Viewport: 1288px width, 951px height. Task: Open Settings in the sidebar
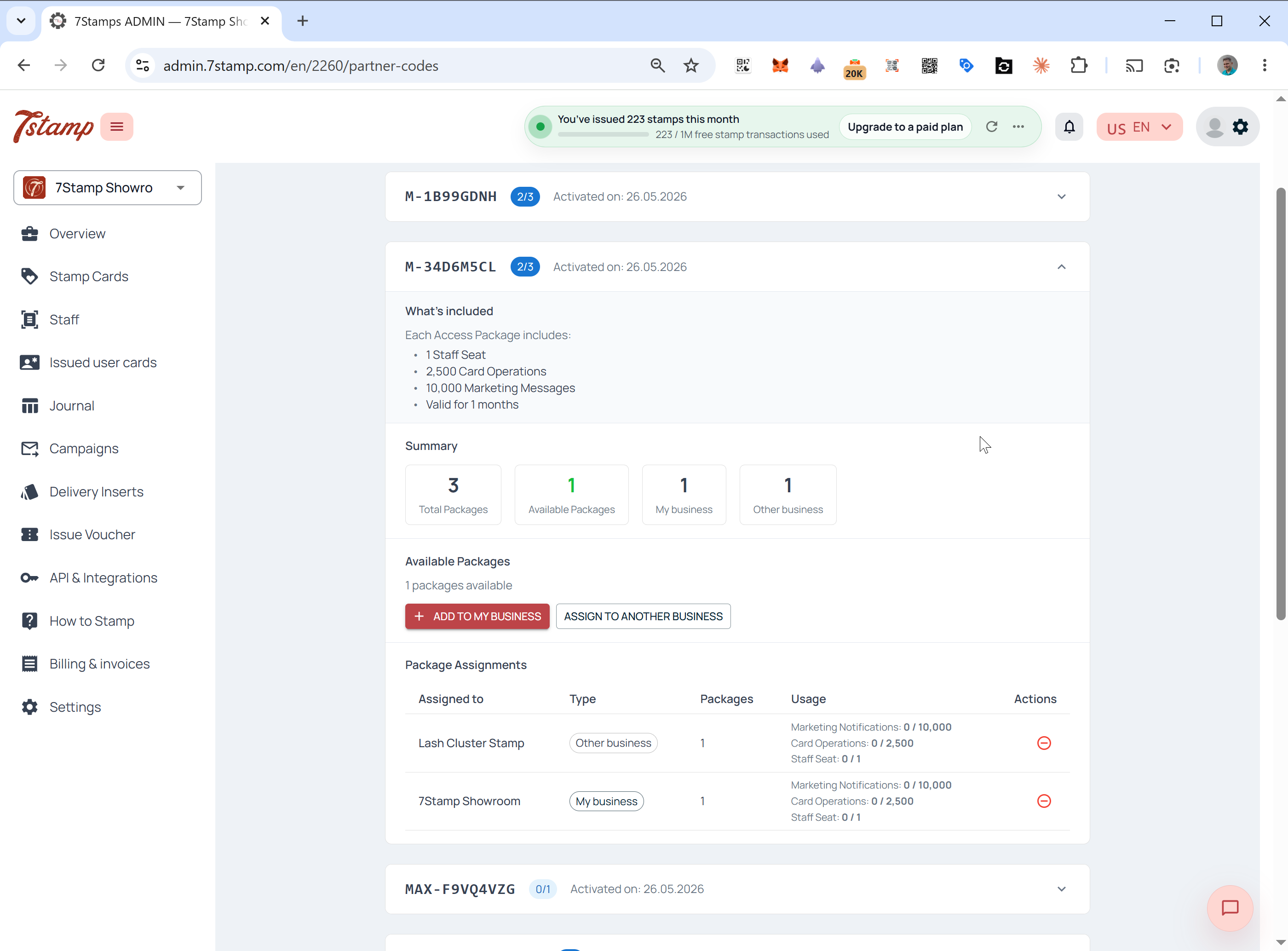pyautogui.click(x=75, y=707)
